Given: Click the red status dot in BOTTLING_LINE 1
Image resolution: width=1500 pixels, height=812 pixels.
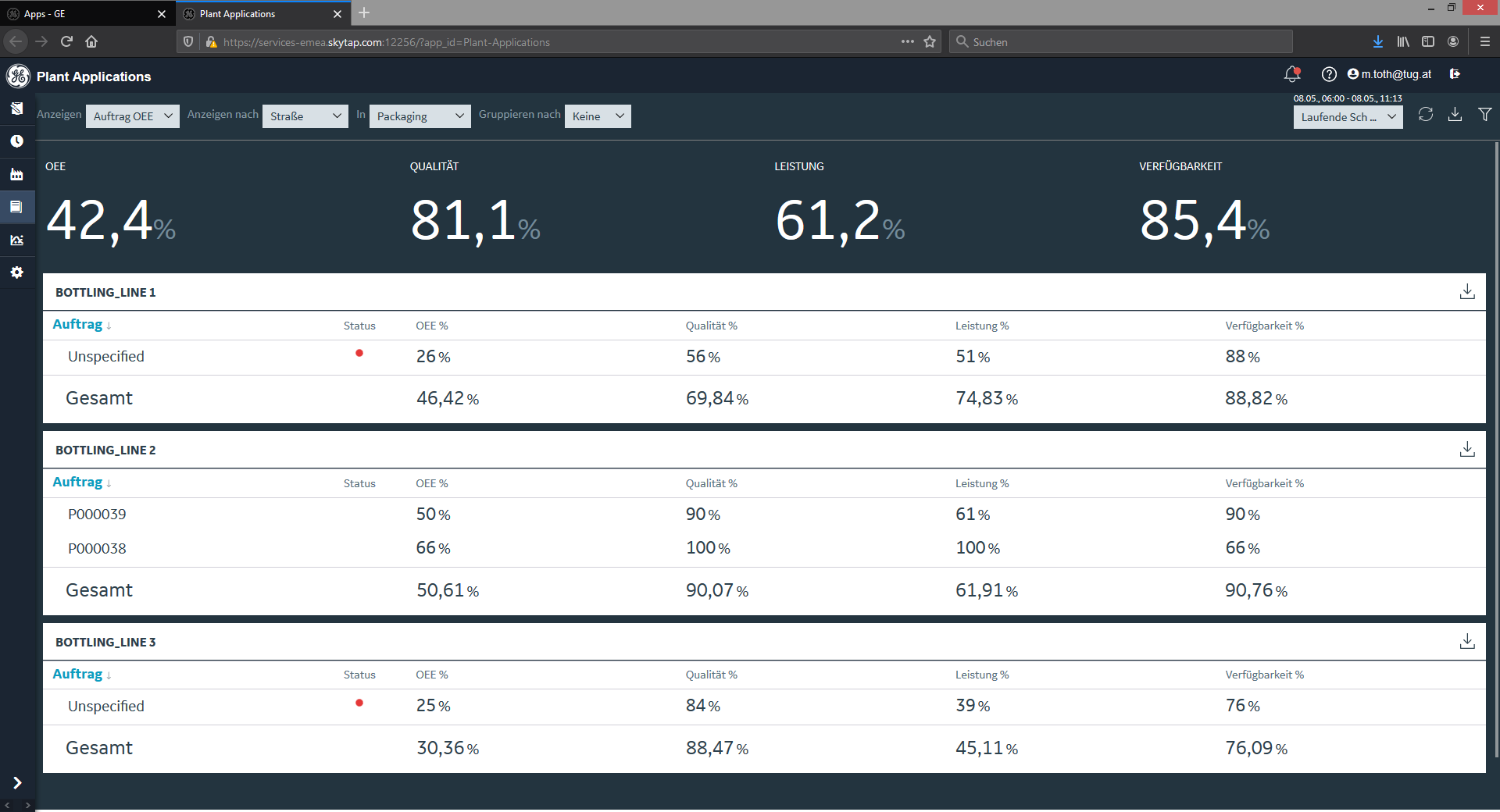Looking at the screenshot, I should point(359,354).
